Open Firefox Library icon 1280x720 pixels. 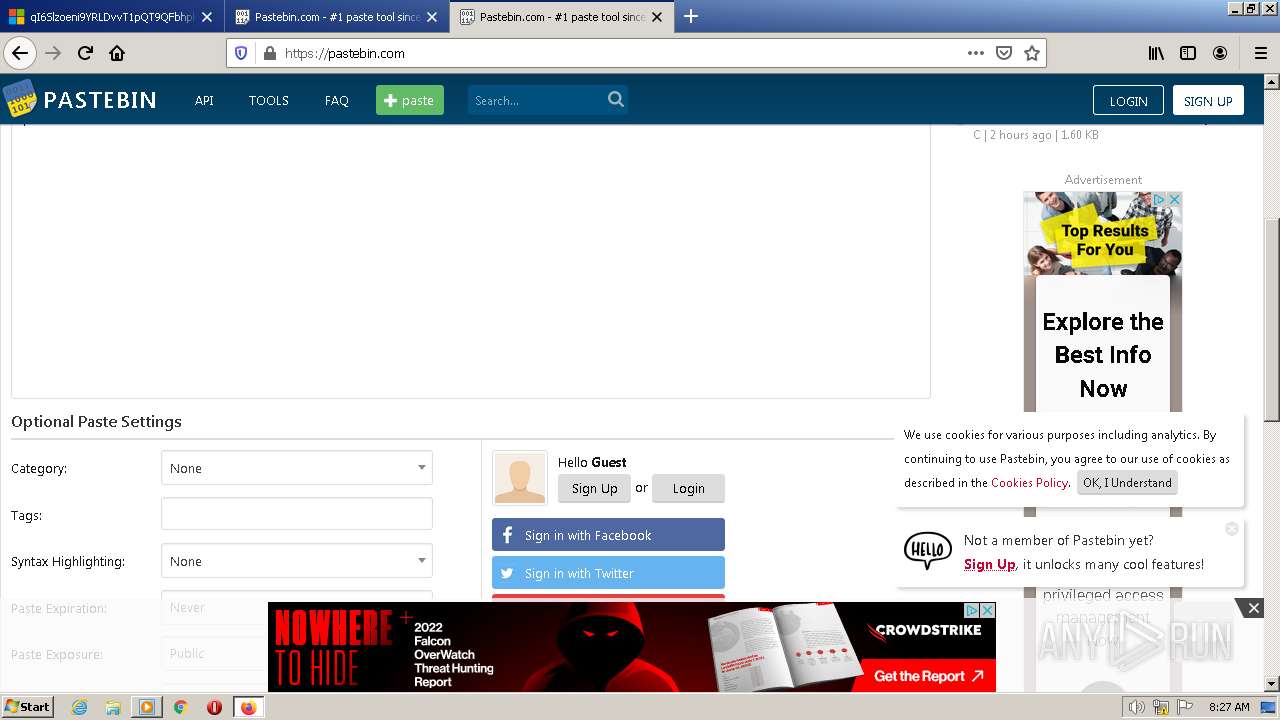click(1156, 53)
